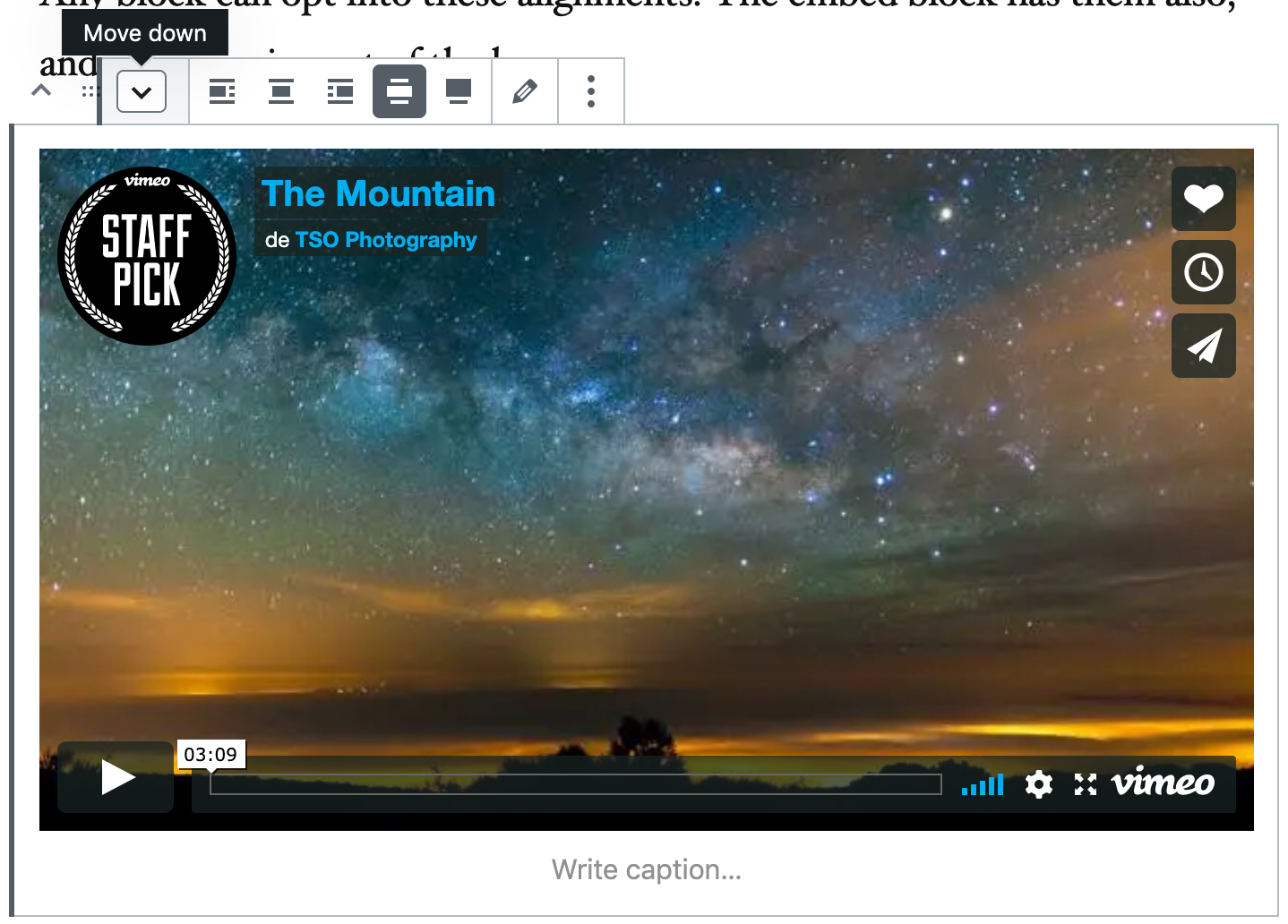Click the Vimeo Staff Pick badge

pyautogui.click(x=147, y=256)
